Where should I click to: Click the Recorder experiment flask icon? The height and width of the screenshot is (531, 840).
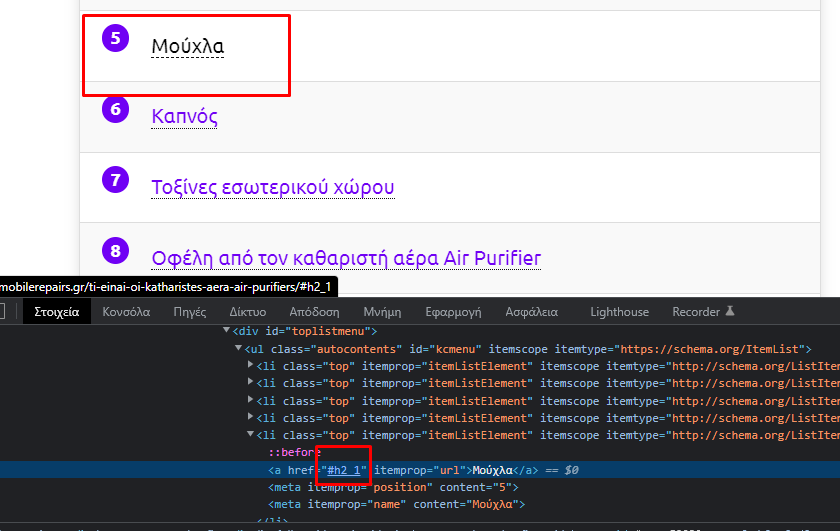730,311
